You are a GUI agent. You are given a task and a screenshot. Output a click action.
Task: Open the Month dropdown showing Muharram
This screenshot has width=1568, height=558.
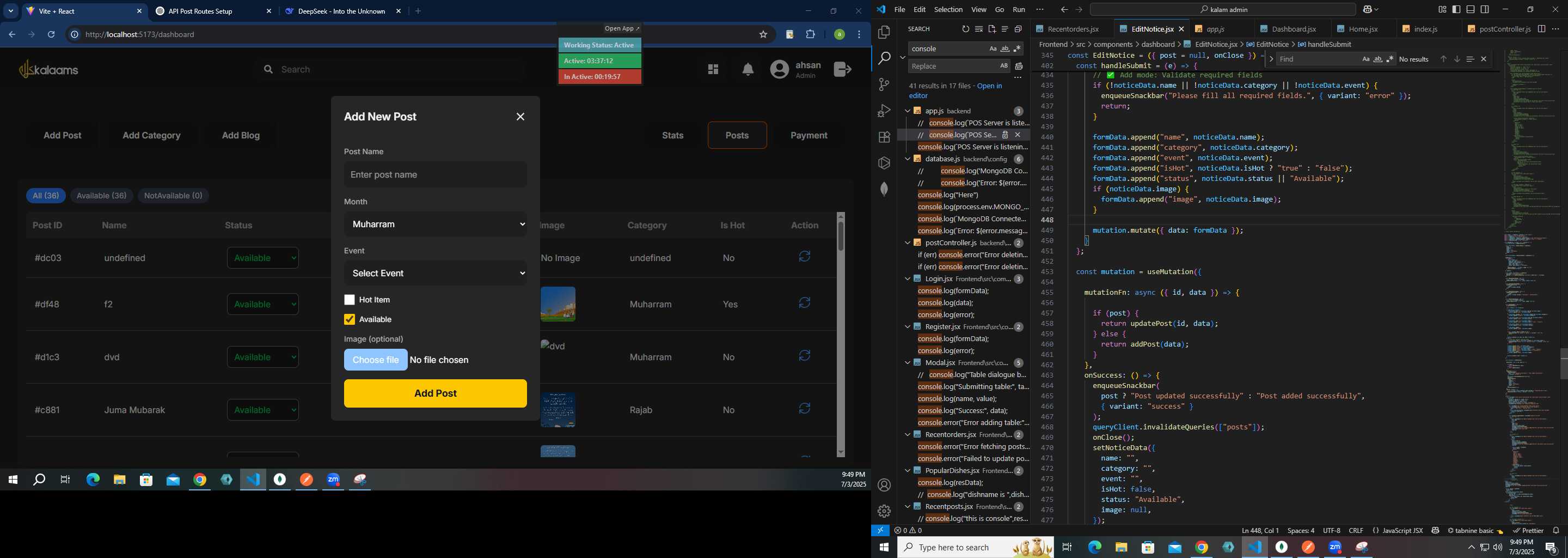(435, 224)
